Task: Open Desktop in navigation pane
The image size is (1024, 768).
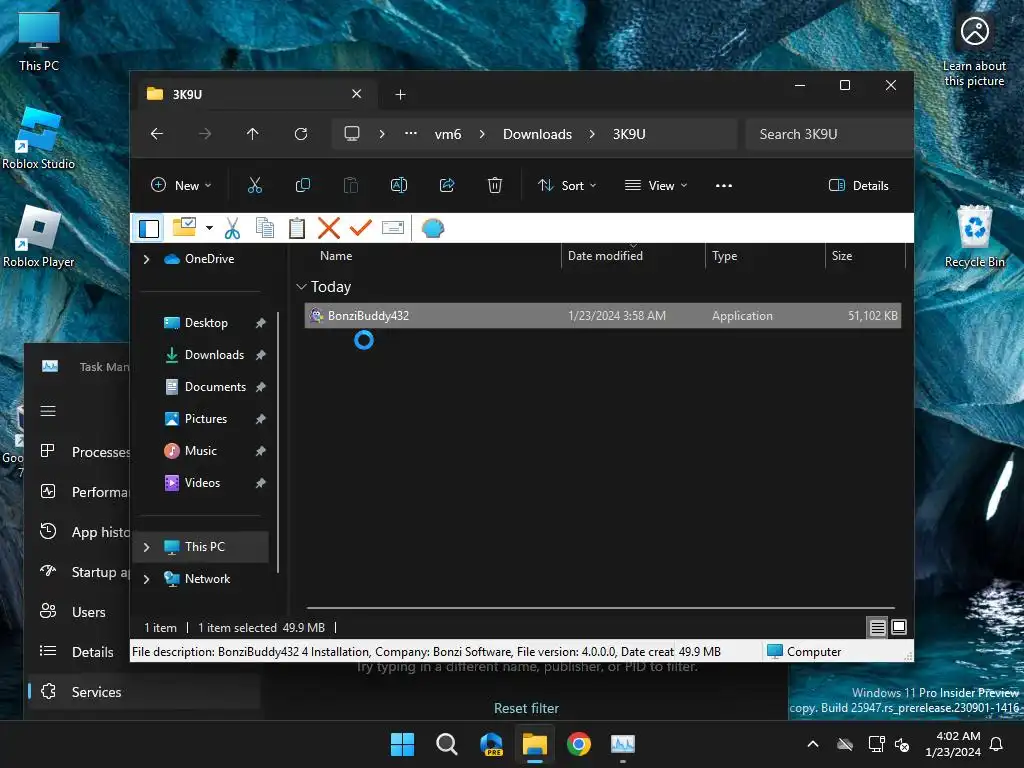Action: (206, 323)
